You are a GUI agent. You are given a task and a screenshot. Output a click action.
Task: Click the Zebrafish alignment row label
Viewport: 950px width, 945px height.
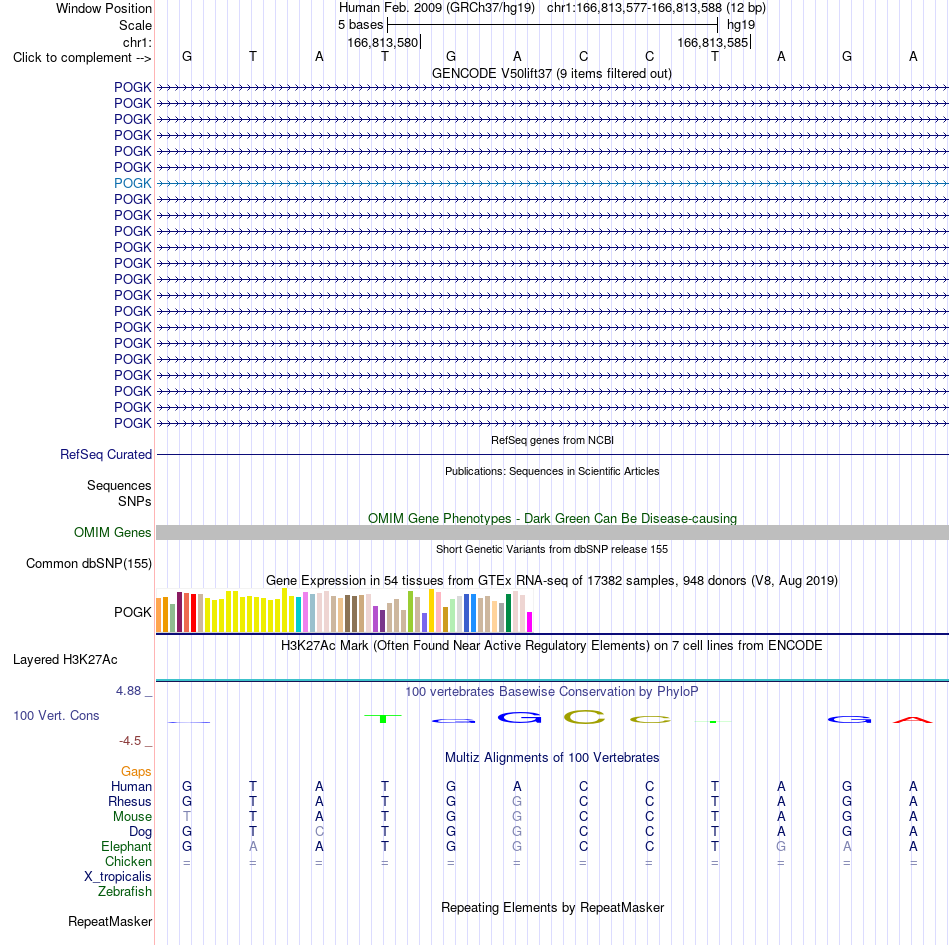click(125, 892)
